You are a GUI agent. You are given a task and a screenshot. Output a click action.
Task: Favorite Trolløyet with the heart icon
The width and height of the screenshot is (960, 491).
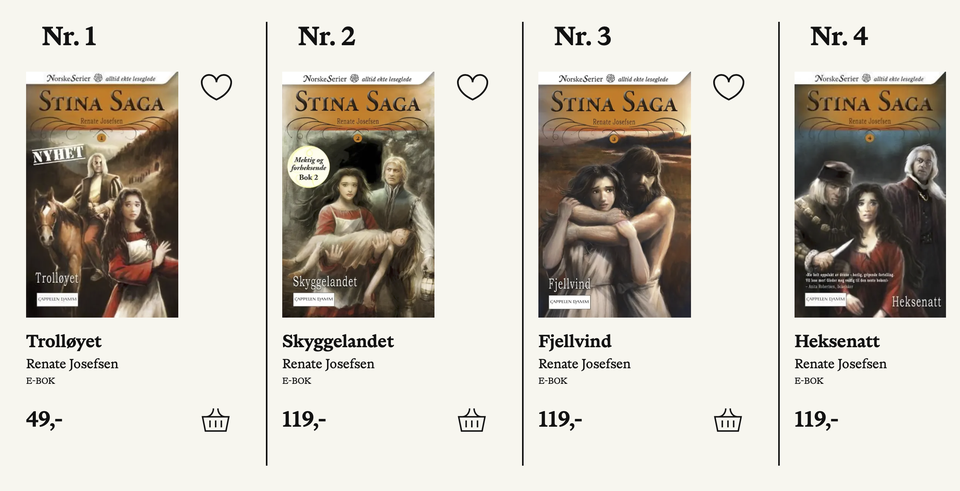pos(217,87)
